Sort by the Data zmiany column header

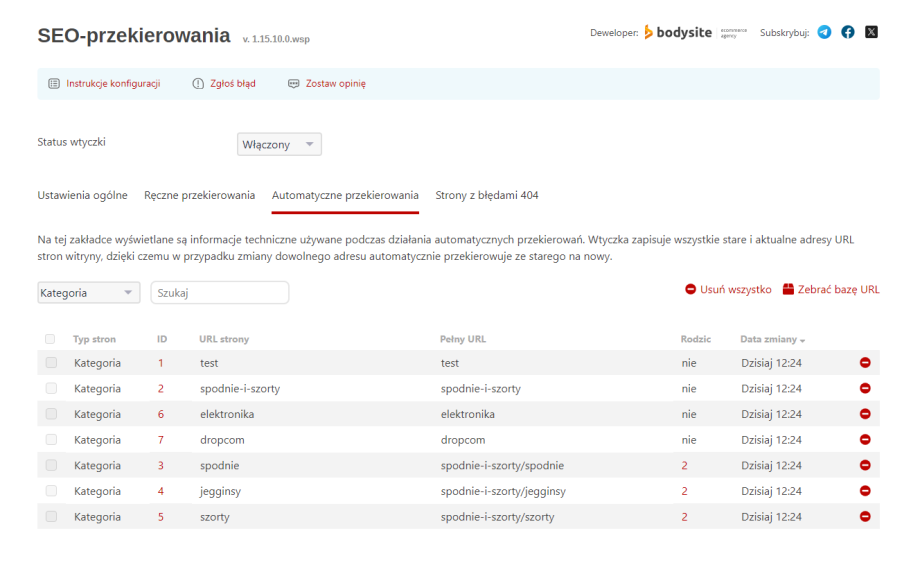772,339
